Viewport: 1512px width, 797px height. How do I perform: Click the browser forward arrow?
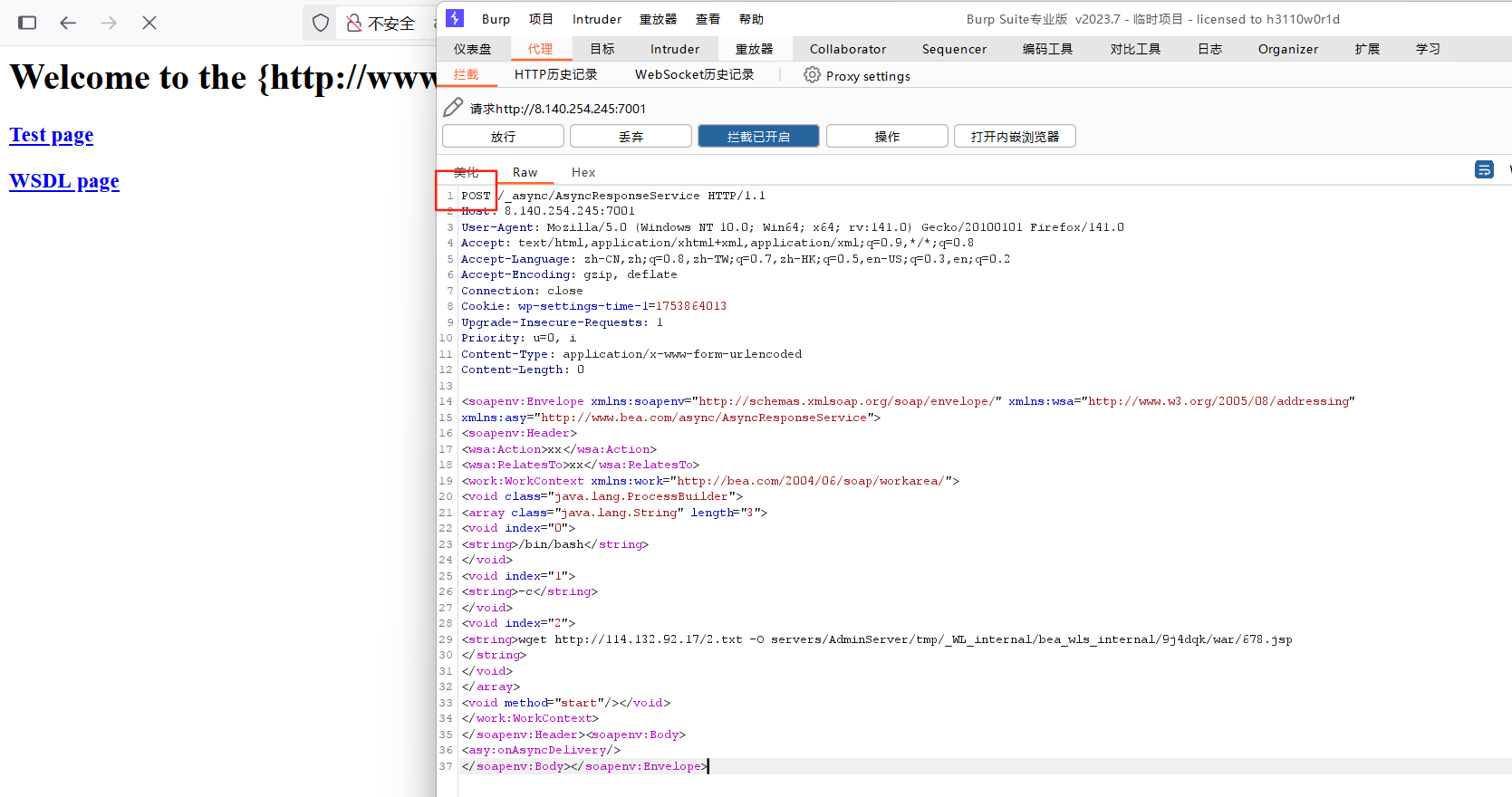tap(109, 23)
